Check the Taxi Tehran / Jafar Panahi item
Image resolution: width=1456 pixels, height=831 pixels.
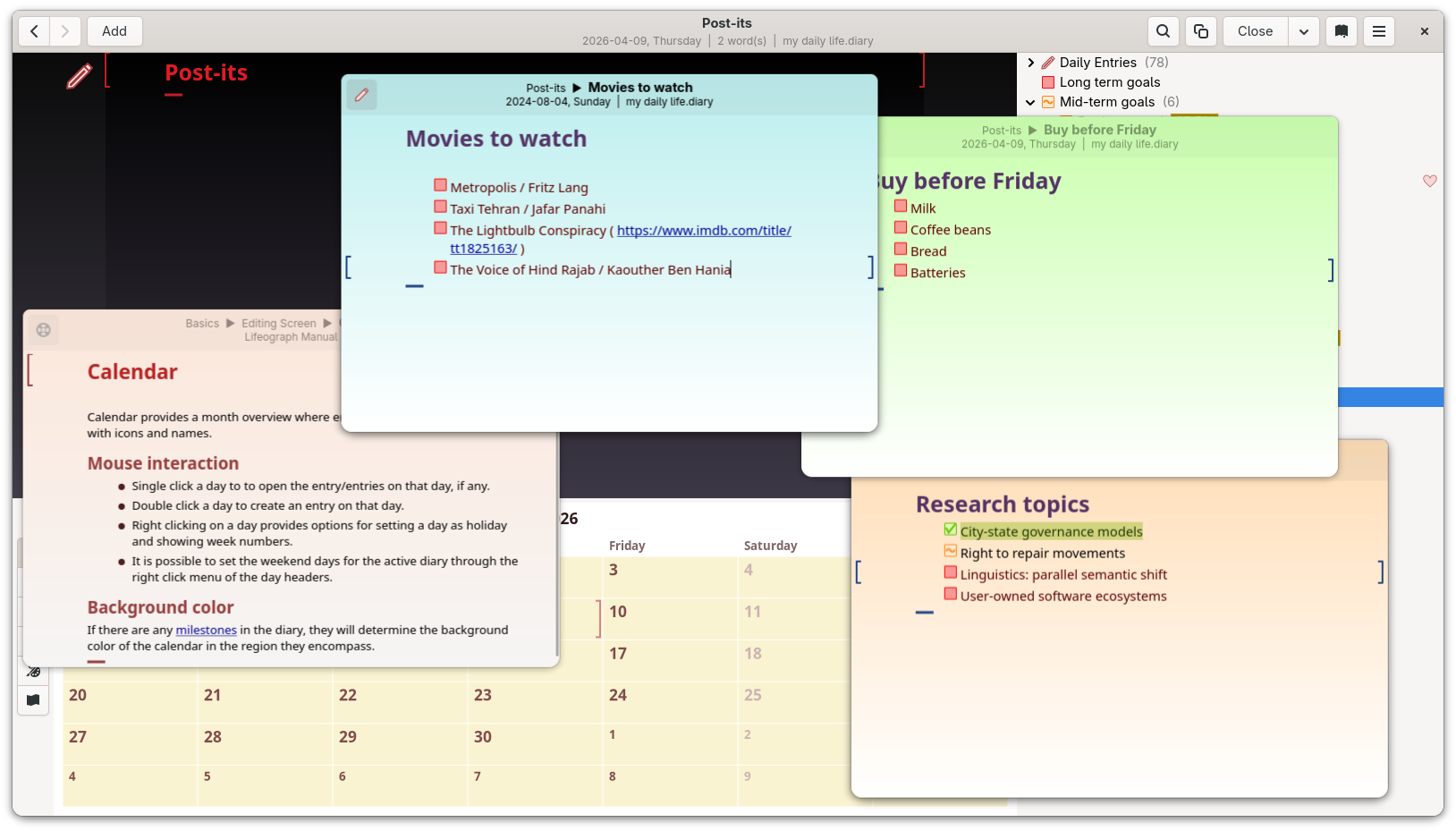pyautogui.click(x=440, y=207)
